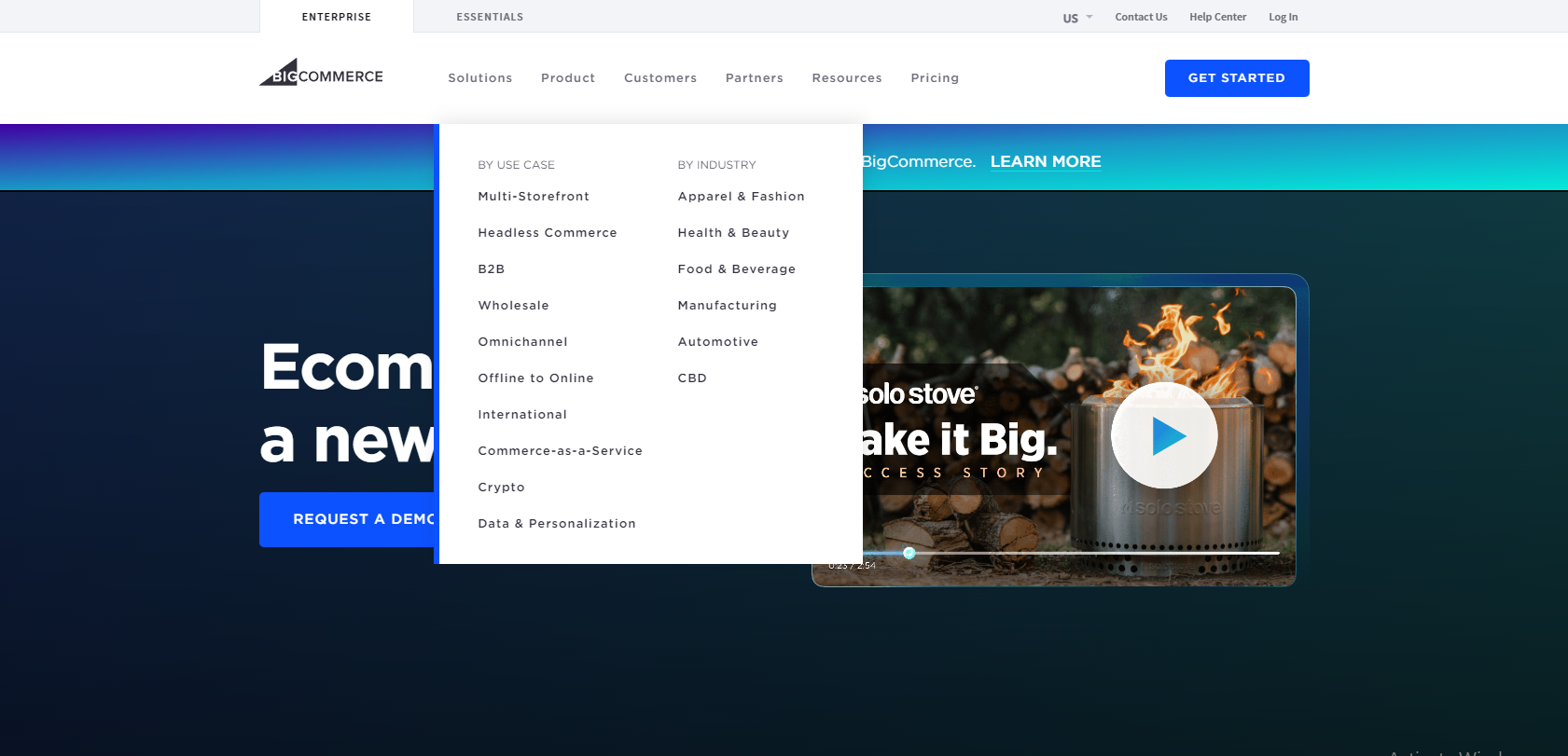Select Headless Commerce in the Solutions menu
The height and width of the screenshot is (756, 1568).
click(x=548, y=233)
